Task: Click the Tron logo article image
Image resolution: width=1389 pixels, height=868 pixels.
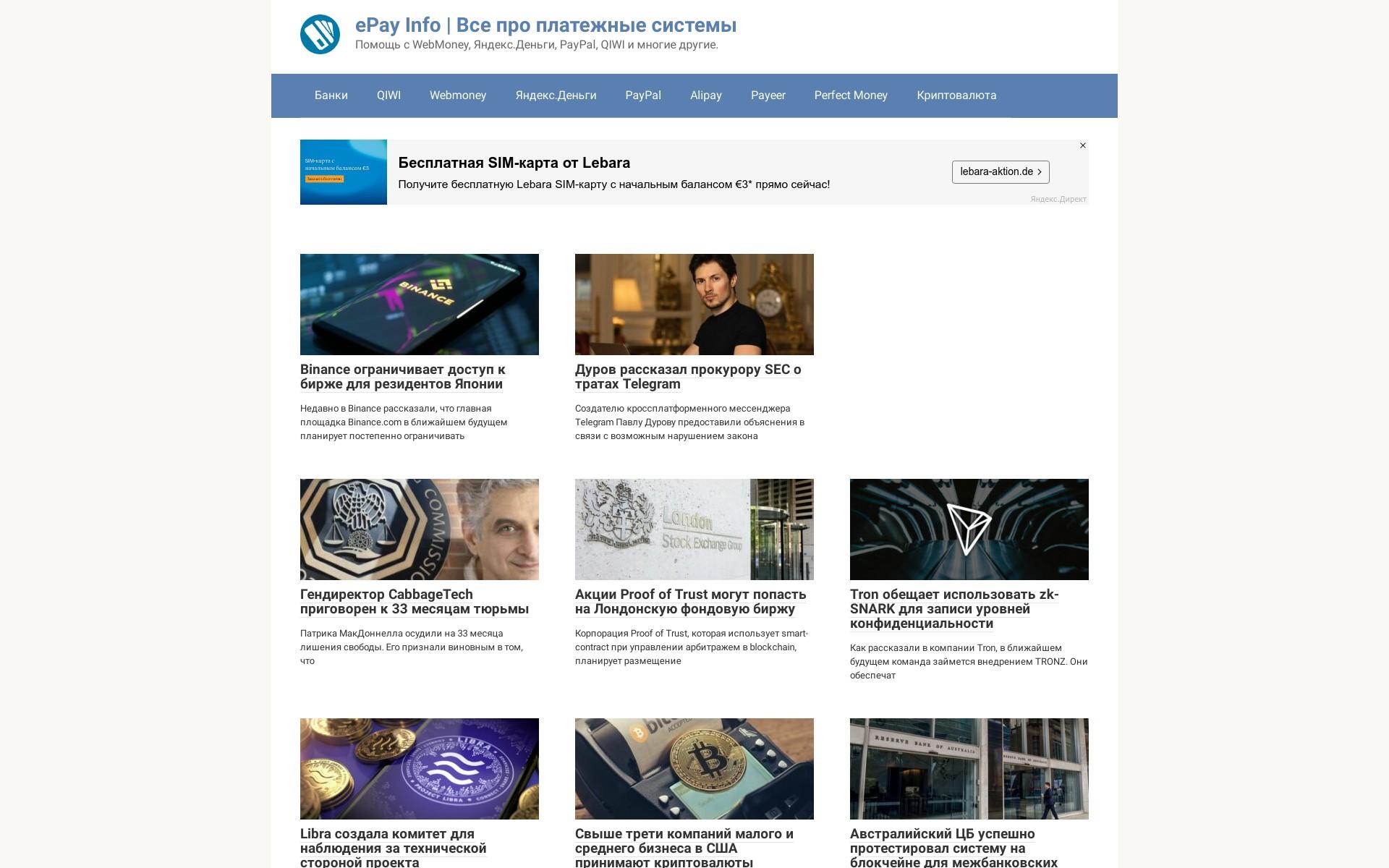Action: tap(969, 529)
